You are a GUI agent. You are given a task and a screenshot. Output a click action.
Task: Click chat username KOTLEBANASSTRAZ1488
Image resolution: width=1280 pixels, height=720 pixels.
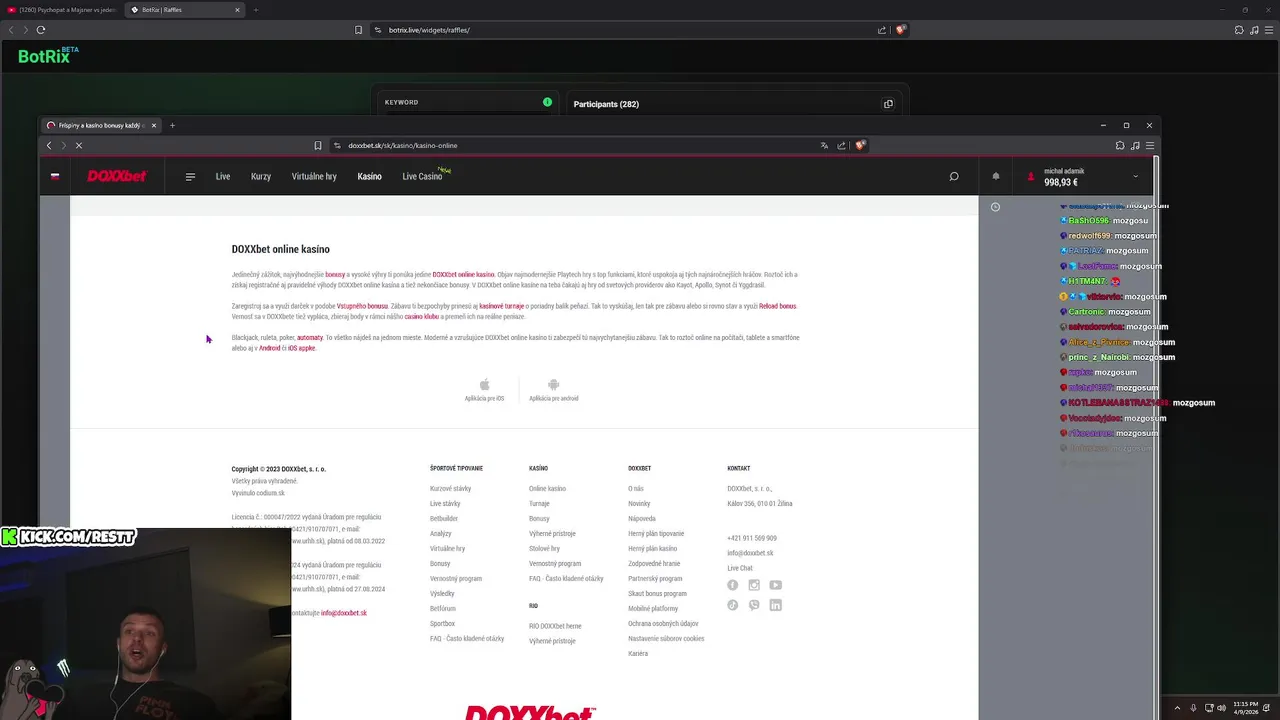[x=1118, y=403]
